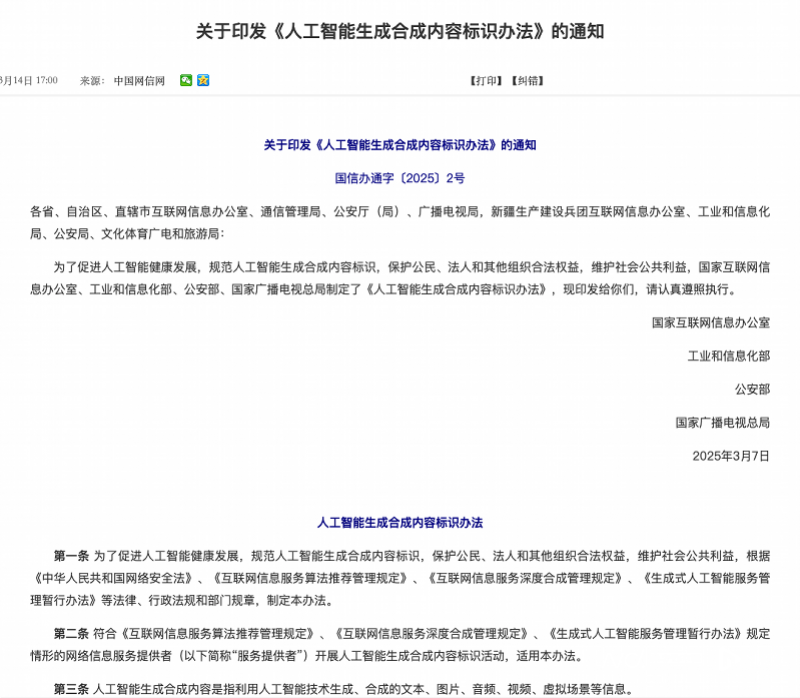
Task: Click the publication time 17:00 text
Action: (x=46, y=80)
